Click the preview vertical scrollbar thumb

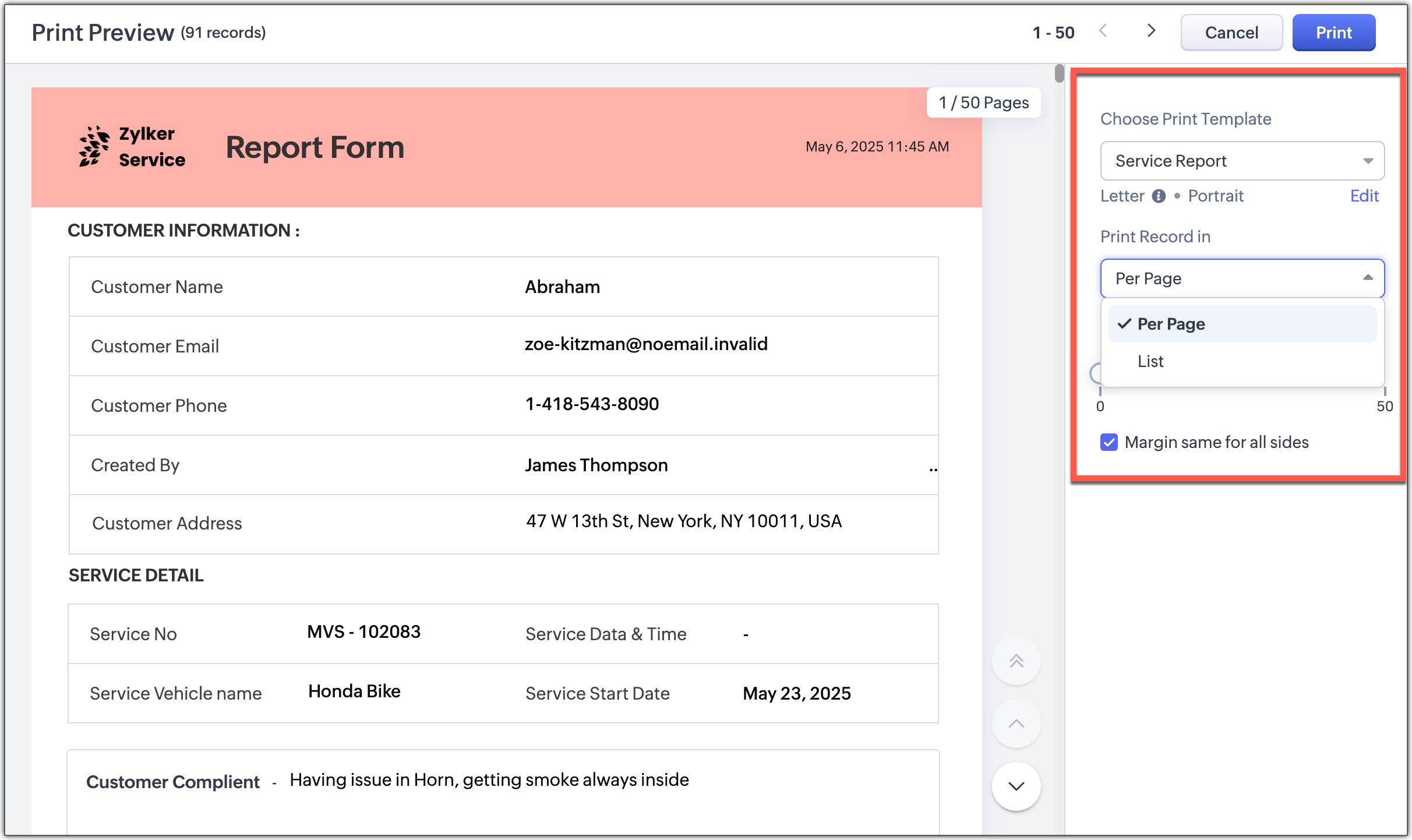click(x=1059, y=74)
